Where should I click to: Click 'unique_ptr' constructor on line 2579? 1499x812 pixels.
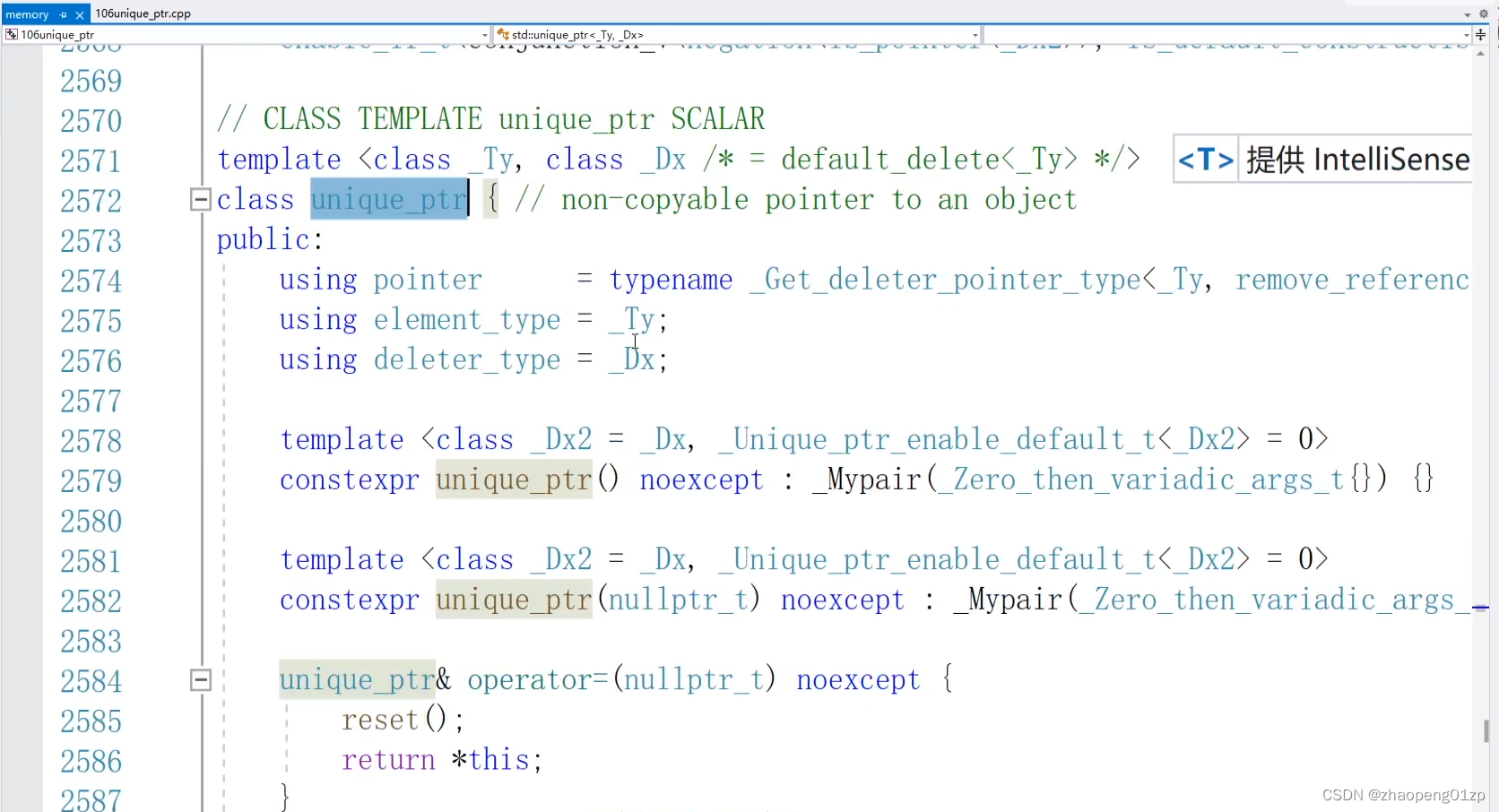click(x=514, y=480)
